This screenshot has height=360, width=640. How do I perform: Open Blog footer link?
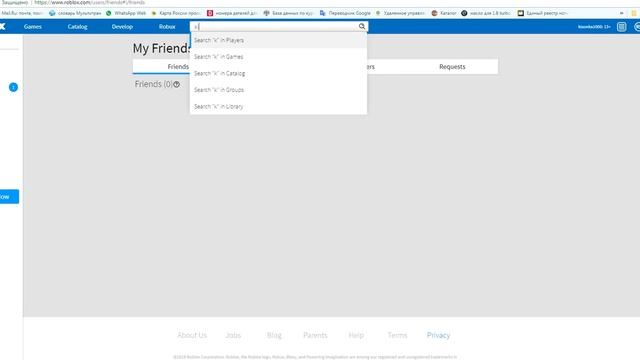tap(274, 335)
